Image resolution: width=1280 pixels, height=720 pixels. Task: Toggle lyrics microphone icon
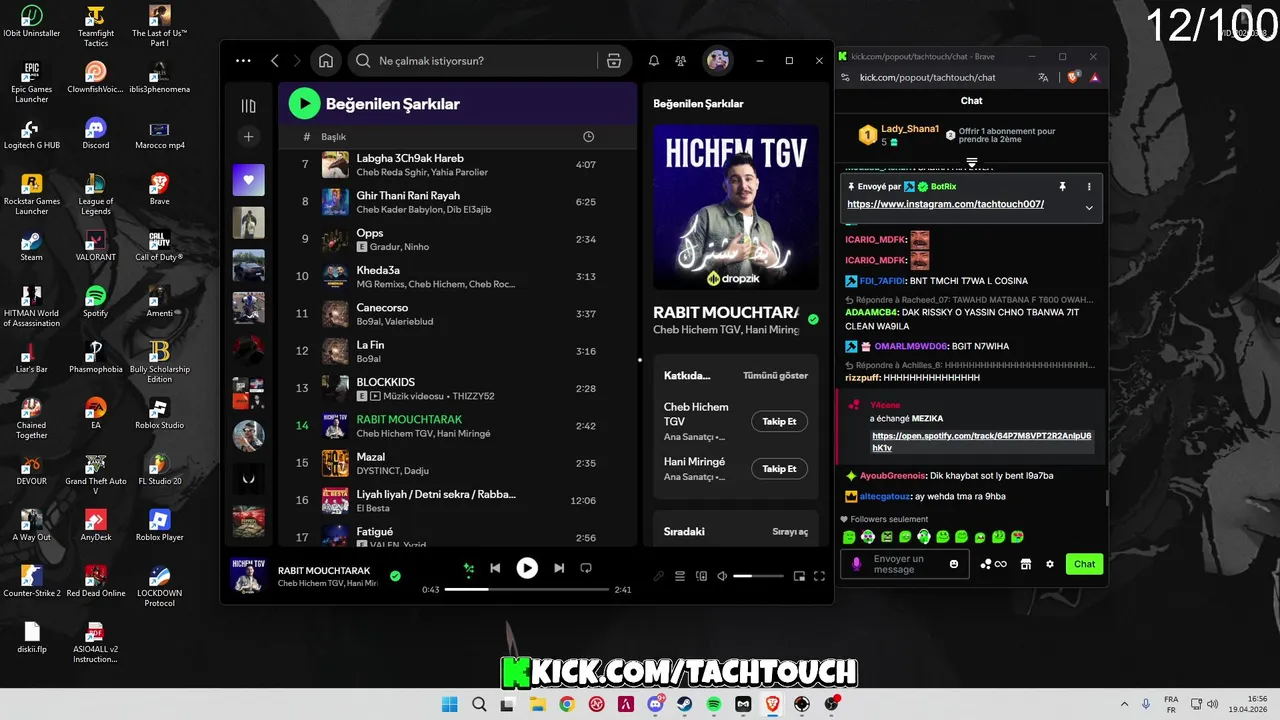tap(658, 576)
